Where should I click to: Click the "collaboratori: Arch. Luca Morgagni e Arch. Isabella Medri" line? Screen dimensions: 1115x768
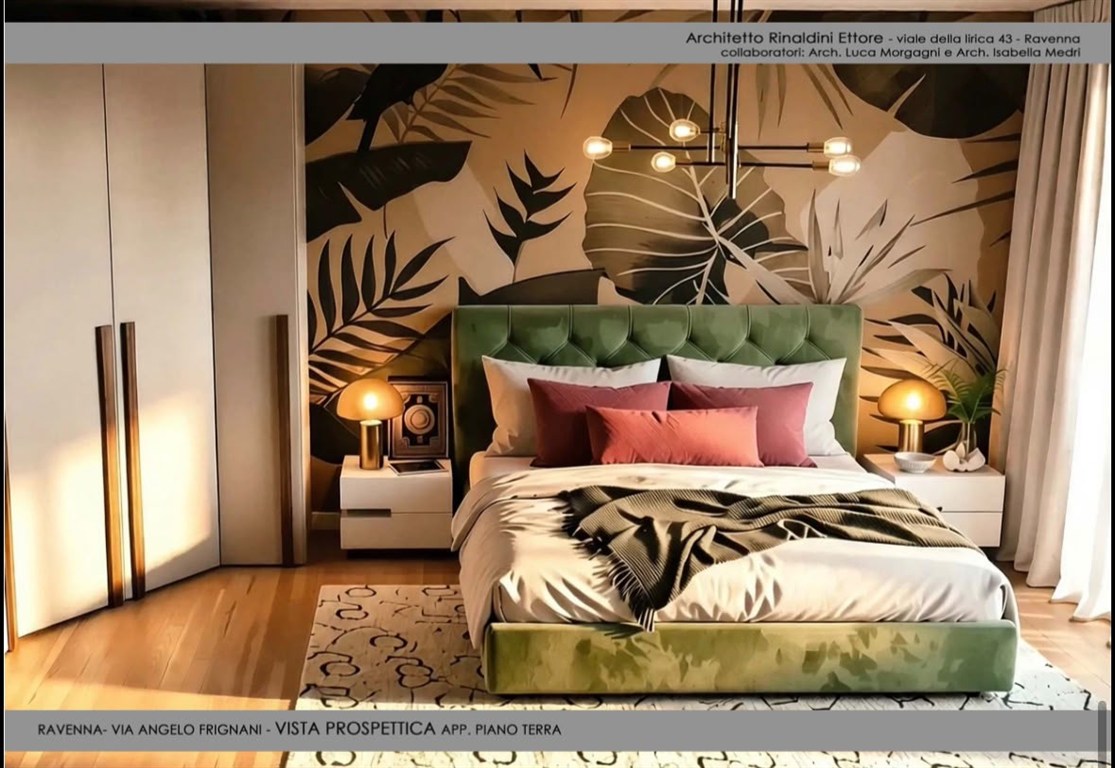pos(900,53)
